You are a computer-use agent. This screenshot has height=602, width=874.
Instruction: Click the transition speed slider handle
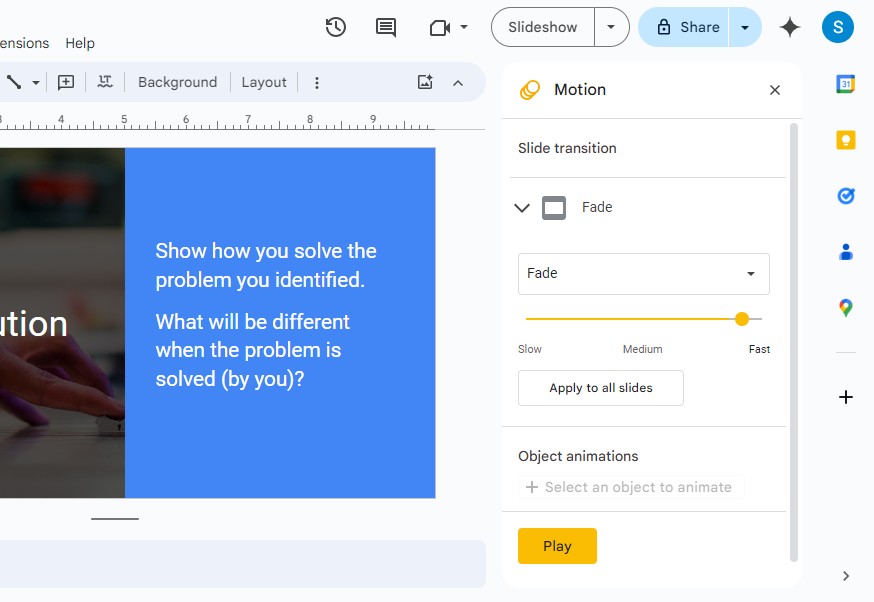pos(741,319)
